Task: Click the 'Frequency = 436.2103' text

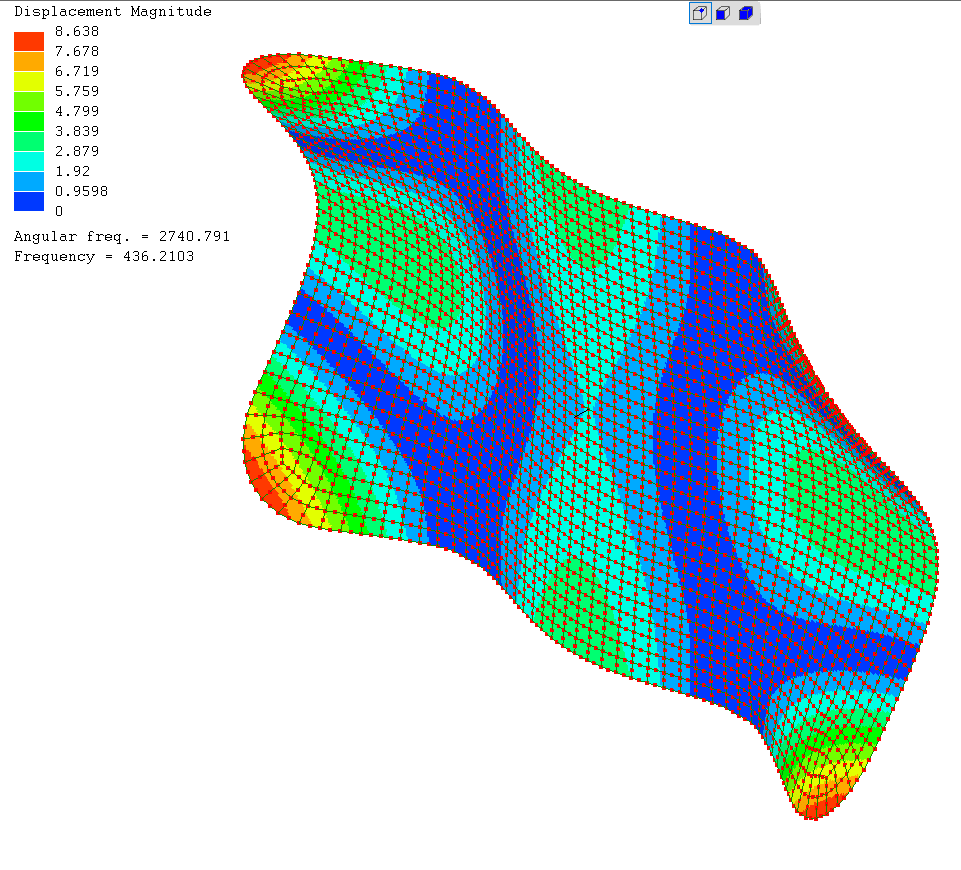Action: click(104, 257)
